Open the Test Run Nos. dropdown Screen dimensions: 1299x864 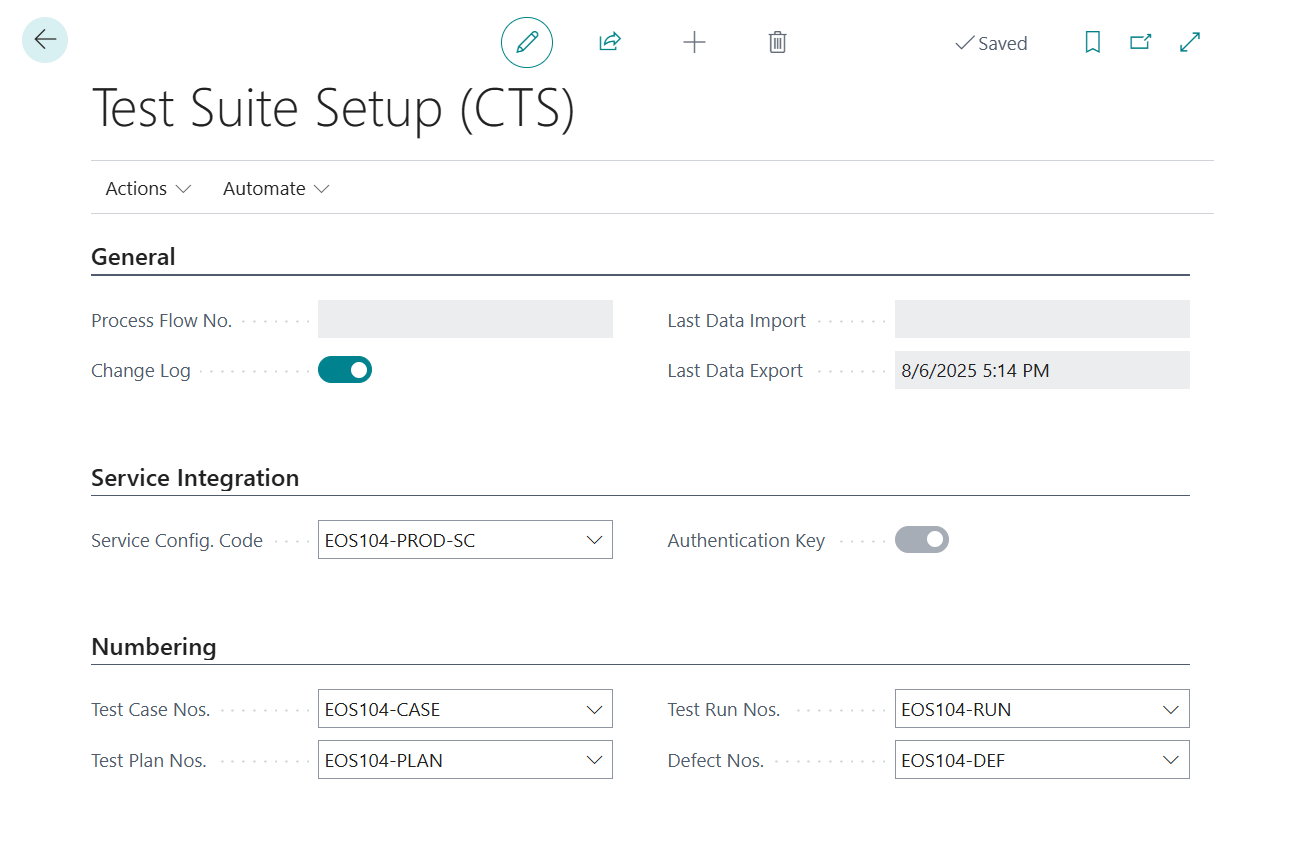pyautogui.click(x=1171, y=709)
